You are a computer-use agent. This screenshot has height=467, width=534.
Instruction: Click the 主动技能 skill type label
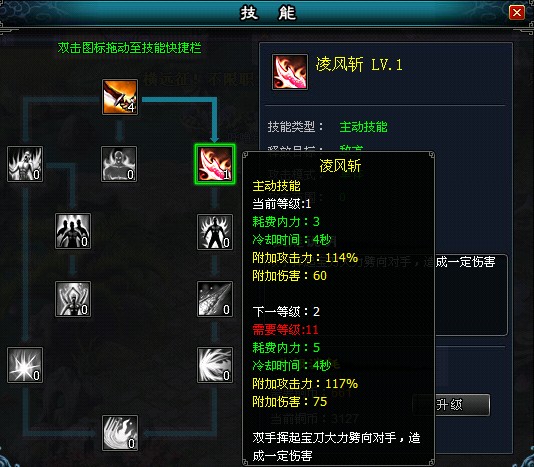(363, 127)
